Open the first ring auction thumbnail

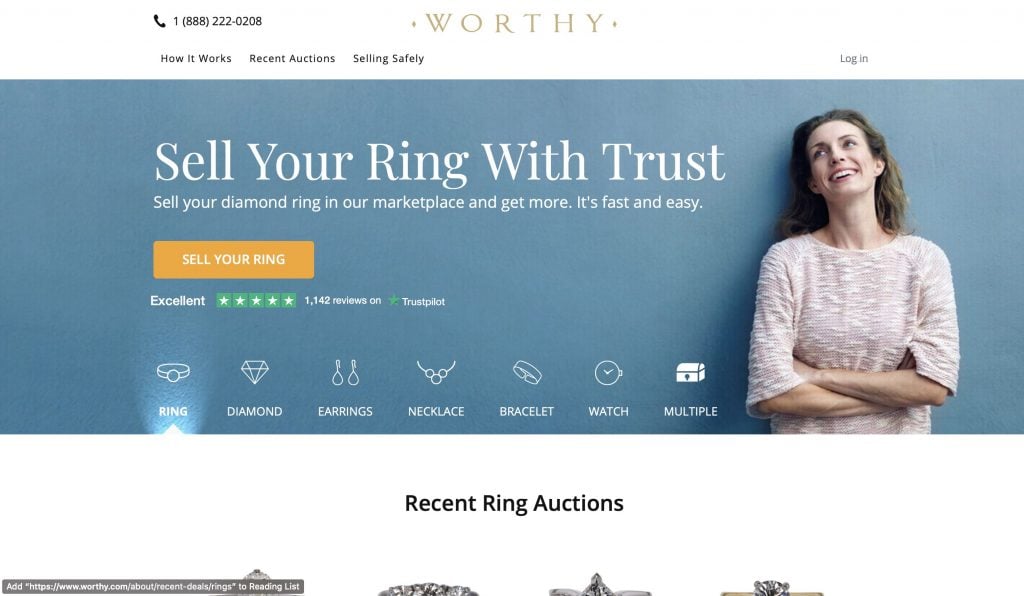point(257,582)
